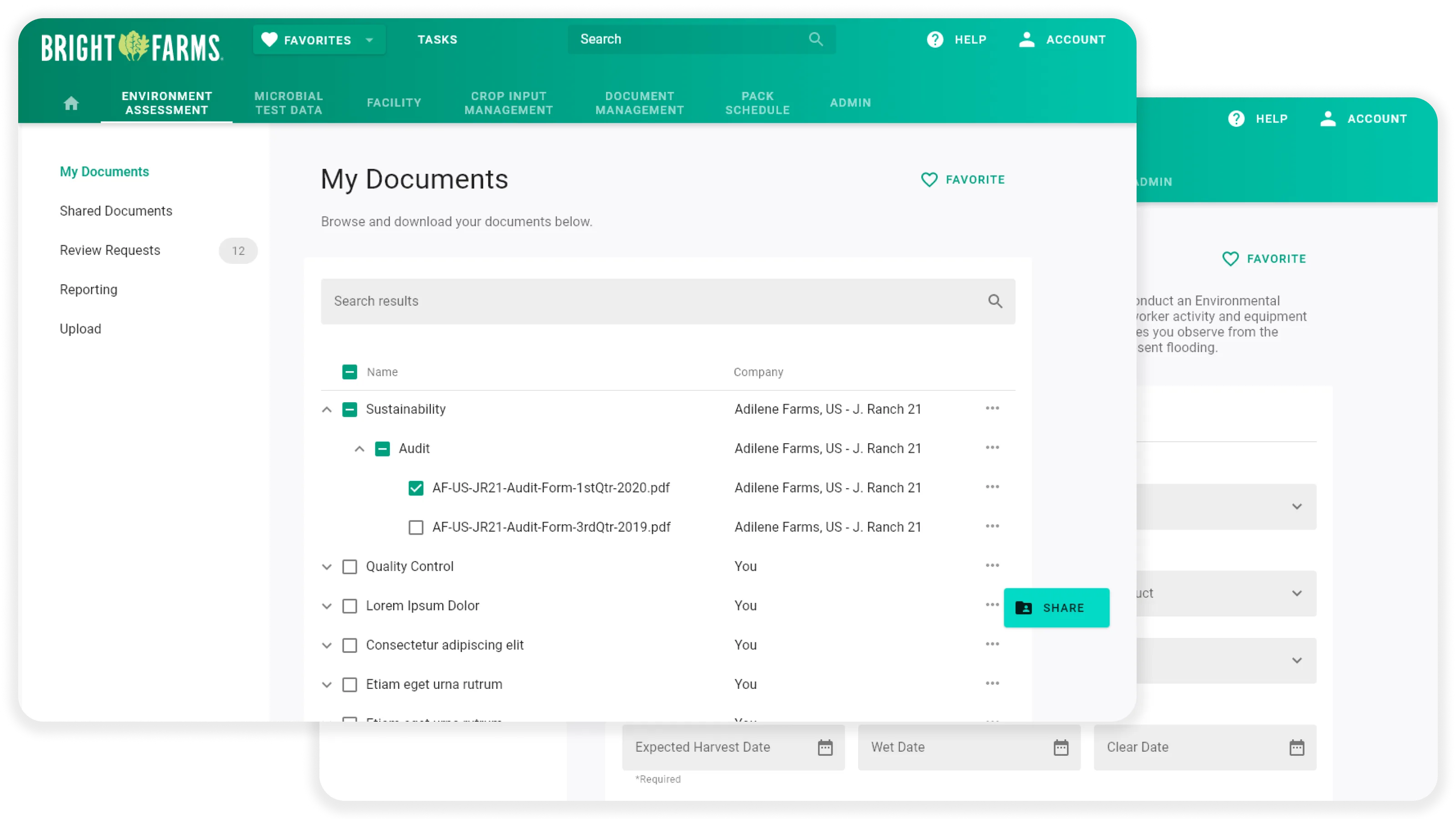Viewport: 1456px width, 819px height.
Task: Click magnifier icon in Search results field
Action: click(x=996, y=301)
